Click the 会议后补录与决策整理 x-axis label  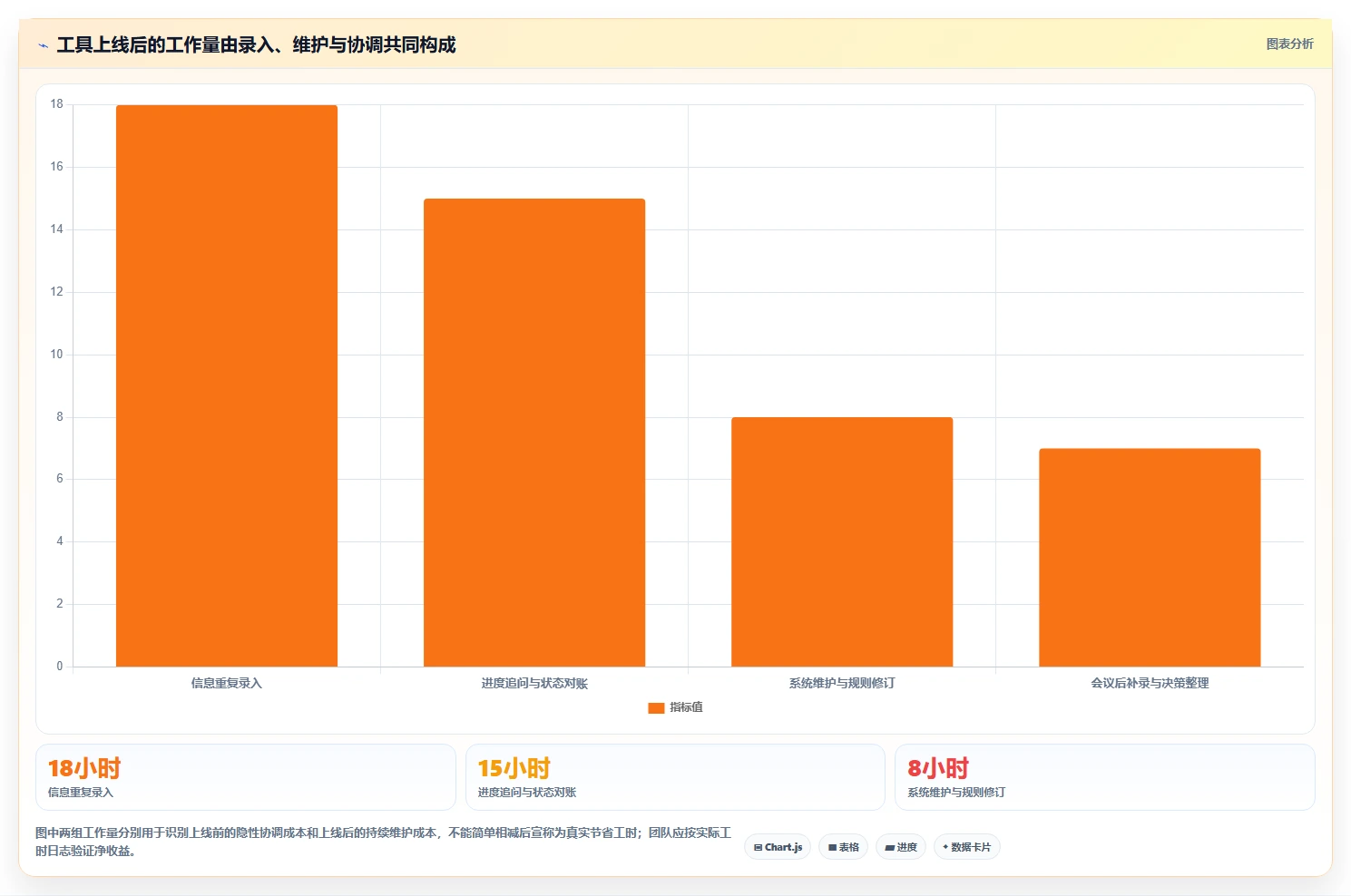tap(1150, 683)
